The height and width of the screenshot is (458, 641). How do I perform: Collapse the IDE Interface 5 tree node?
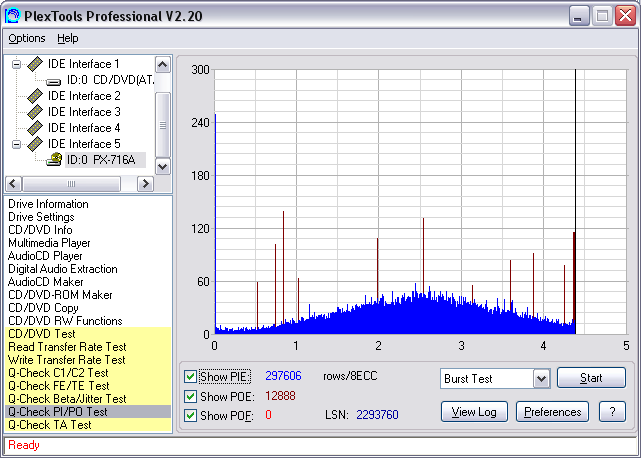point(16,144)
